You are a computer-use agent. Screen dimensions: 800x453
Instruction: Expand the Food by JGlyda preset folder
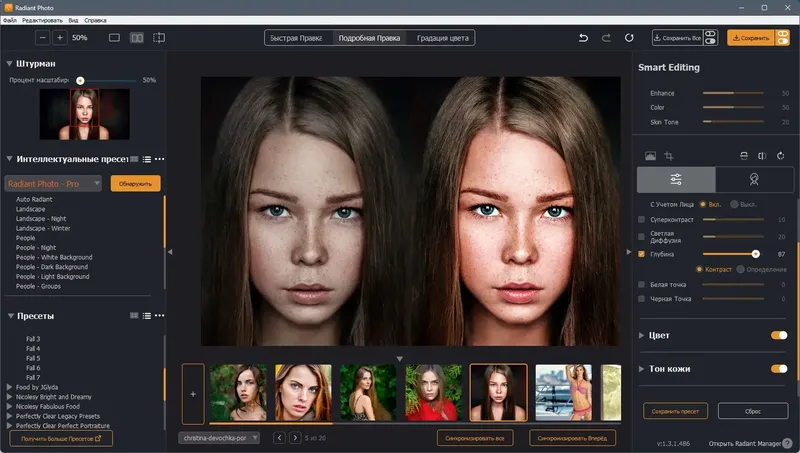pos(9,387)
